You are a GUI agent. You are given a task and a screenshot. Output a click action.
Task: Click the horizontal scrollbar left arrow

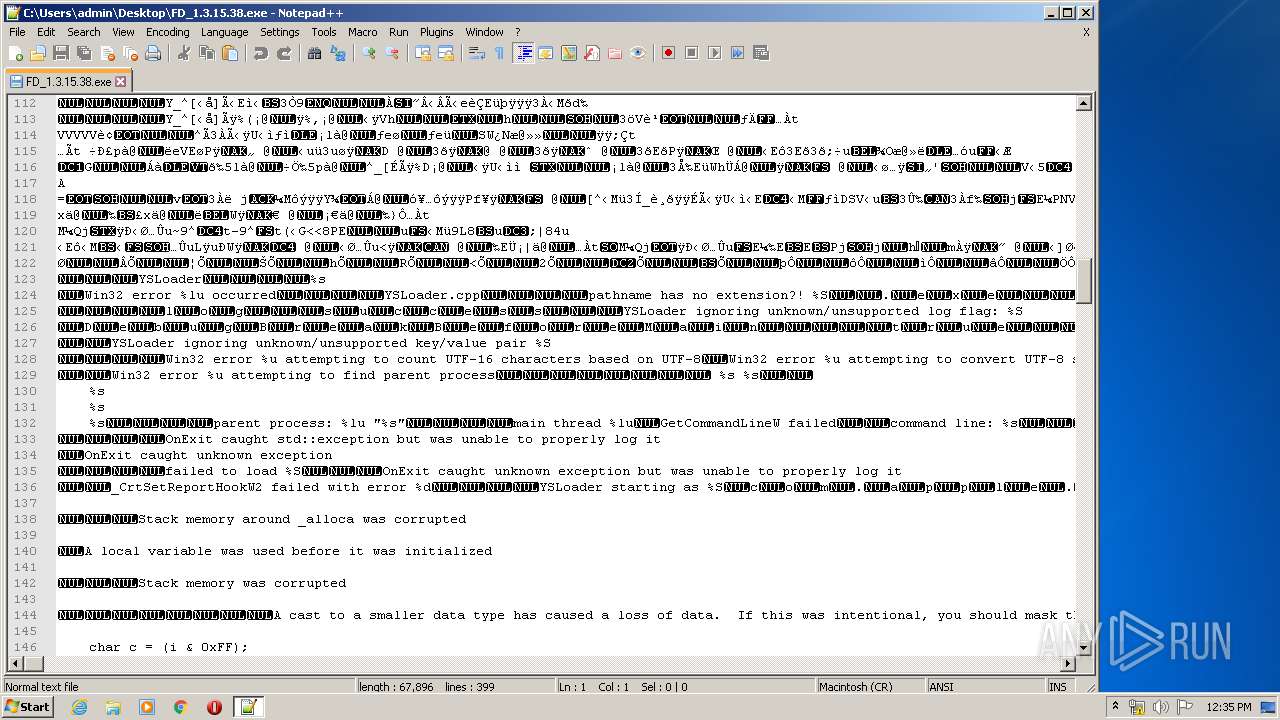[16, 664]
